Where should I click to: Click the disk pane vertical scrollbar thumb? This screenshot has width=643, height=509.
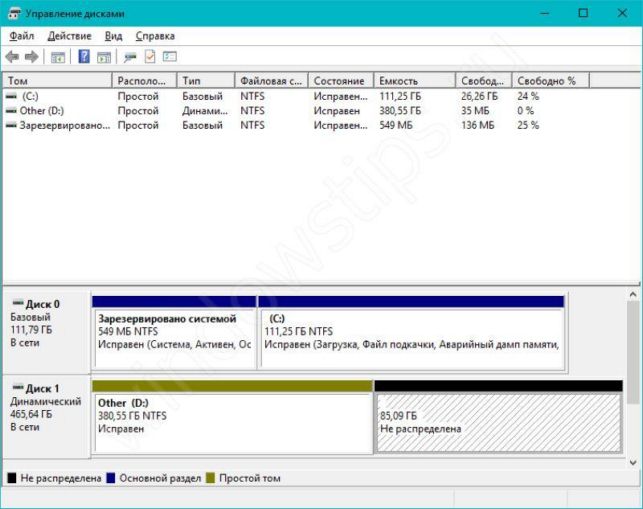click(633, 352)
